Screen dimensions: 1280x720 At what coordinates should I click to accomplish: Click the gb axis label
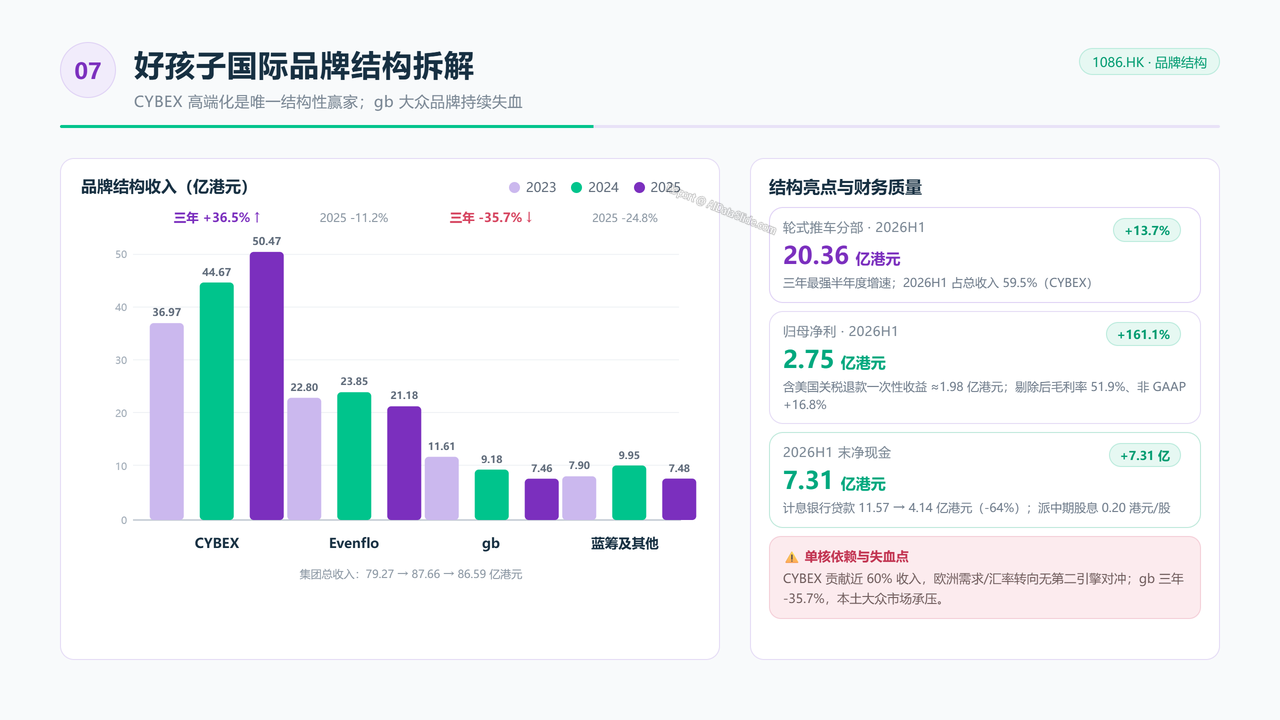[491, 544]
